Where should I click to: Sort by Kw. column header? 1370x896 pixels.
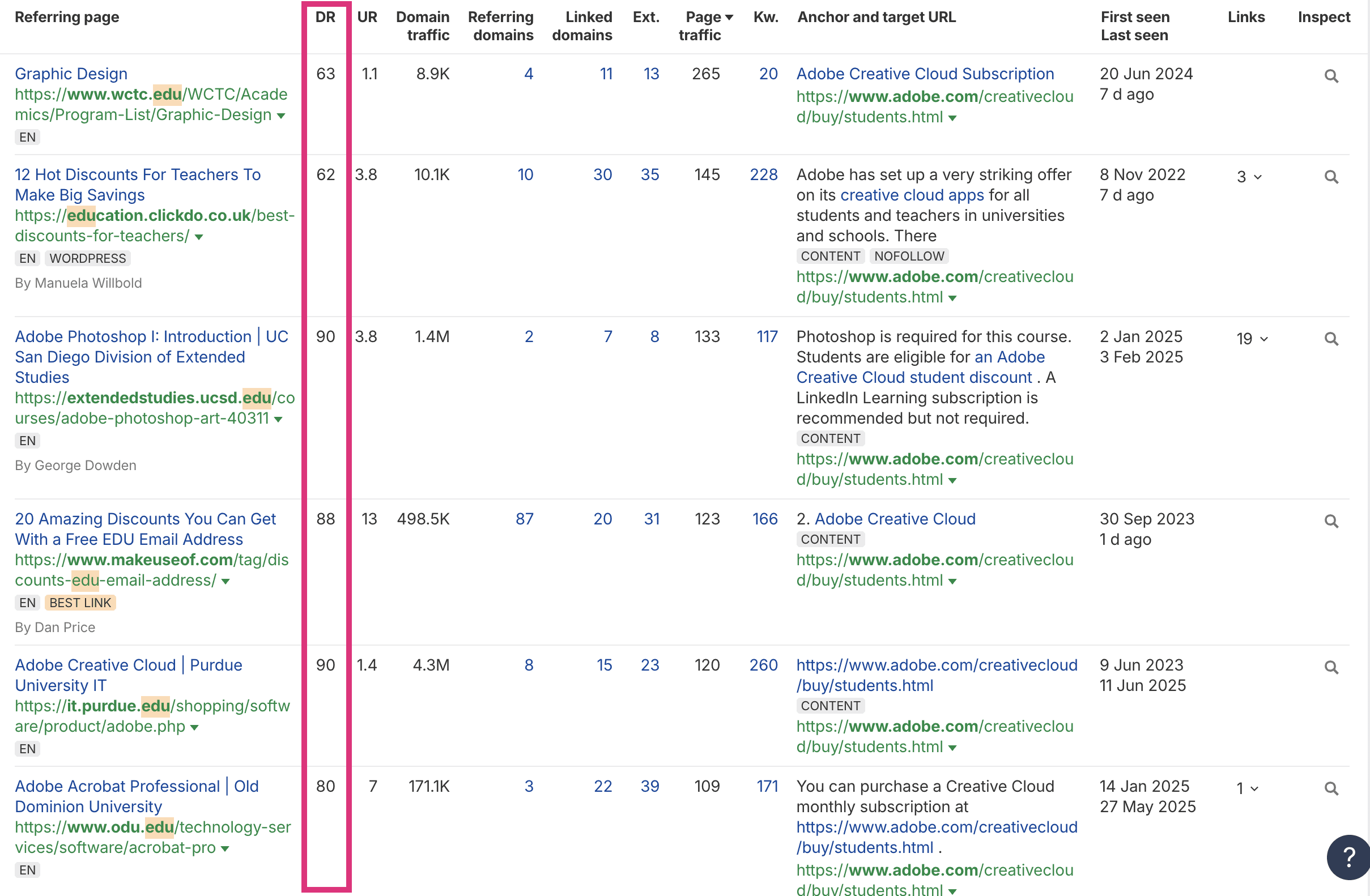[x=765, y=17]
